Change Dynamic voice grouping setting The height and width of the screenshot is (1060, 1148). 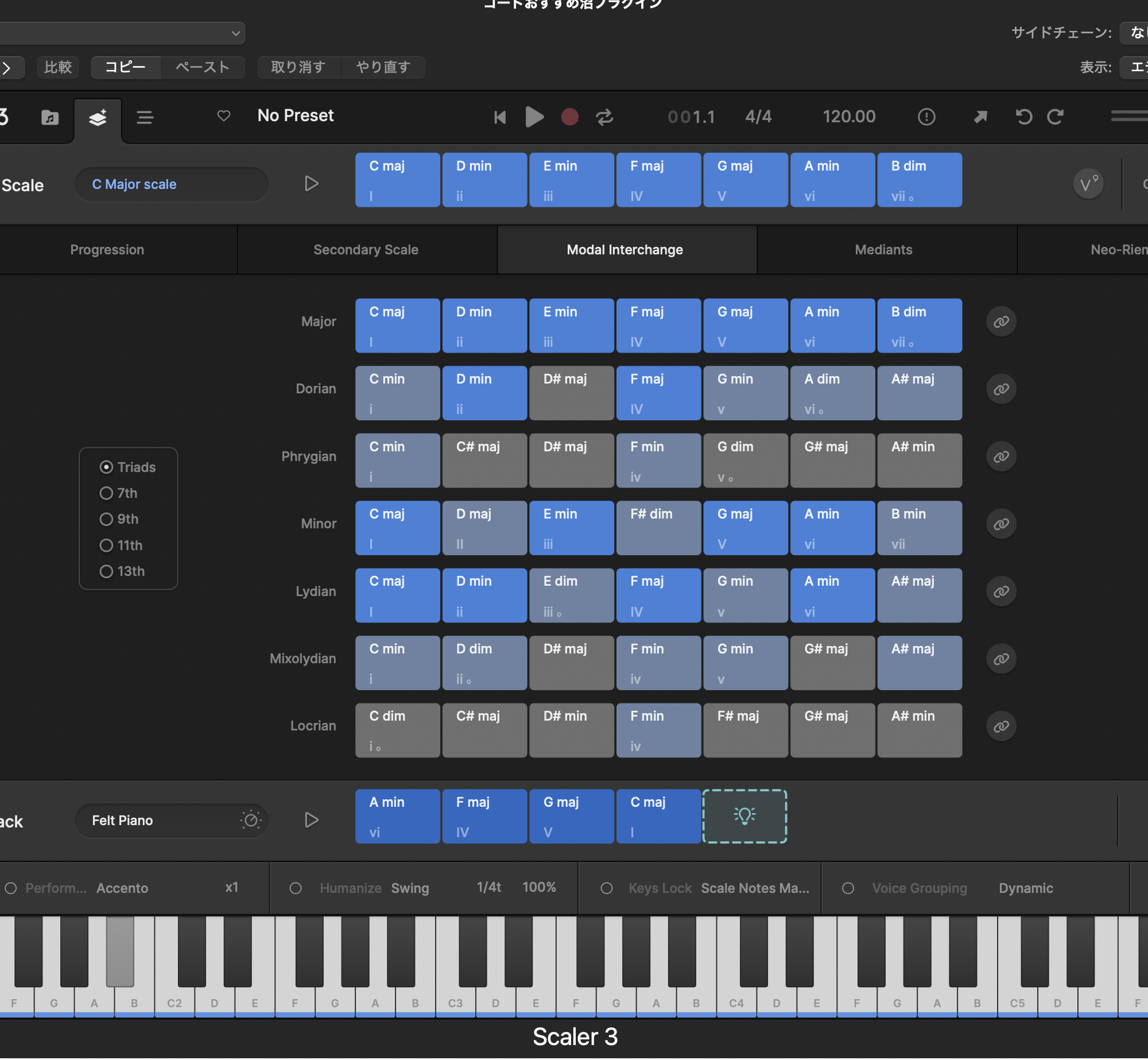tap(1026, 888)
